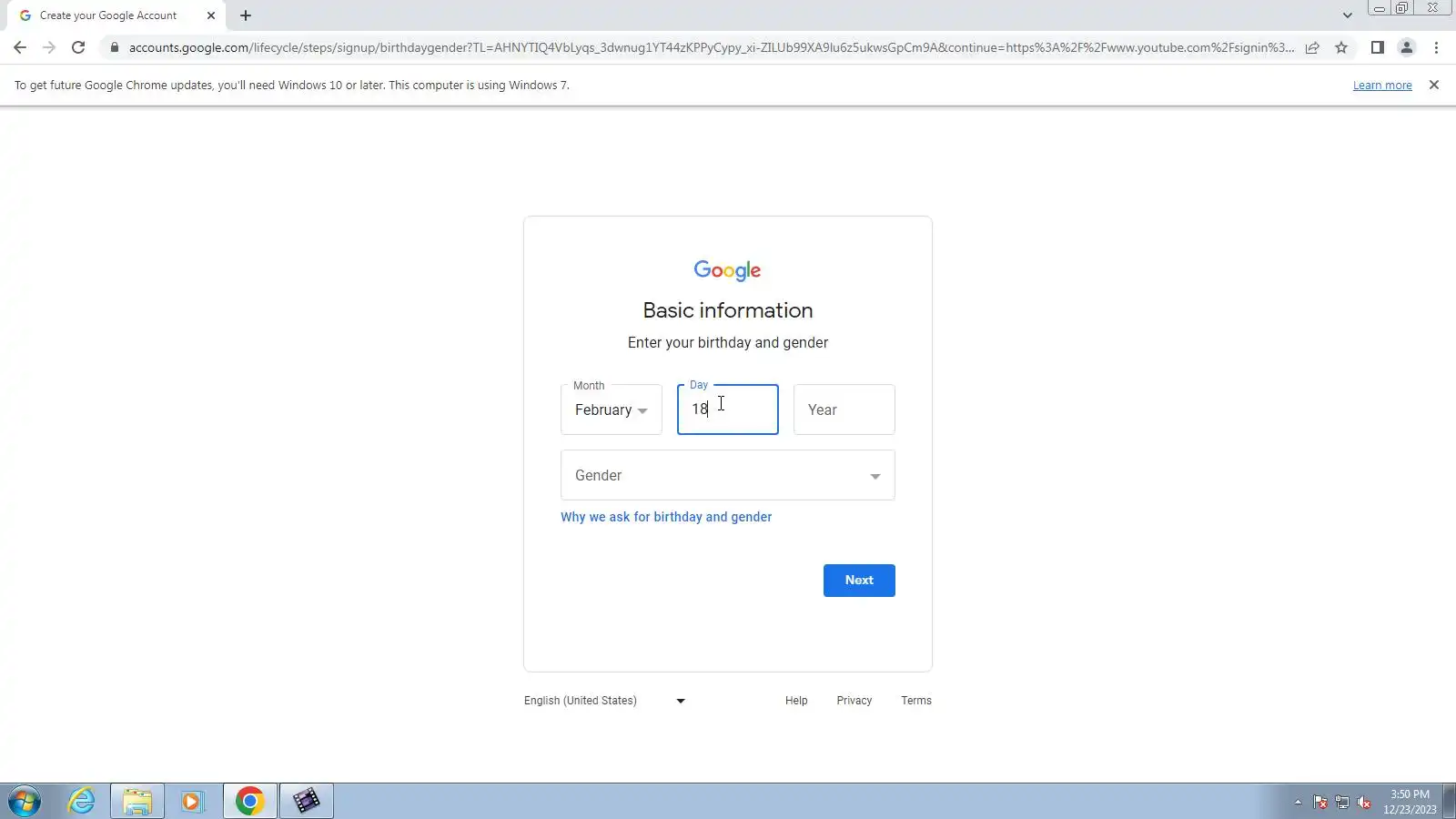Click the Year input field

(844, 409)
